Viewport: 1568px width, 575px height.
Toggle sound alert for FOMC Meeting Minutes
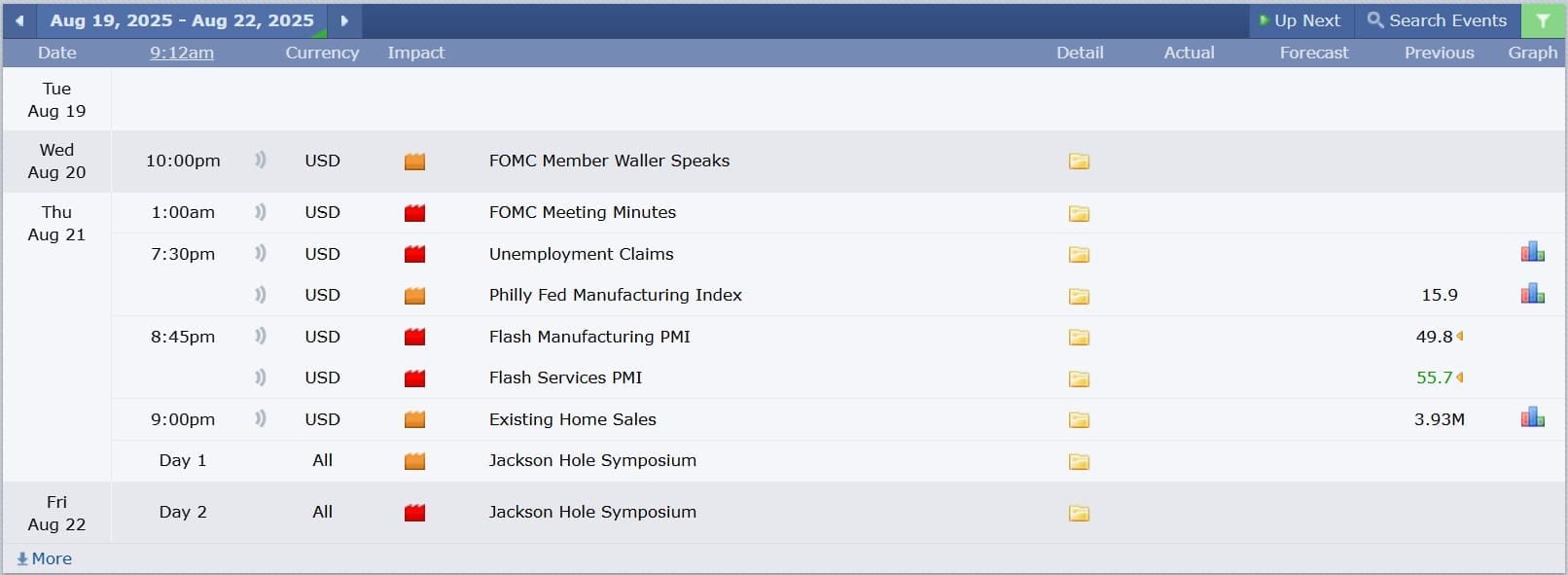(260, 212)
